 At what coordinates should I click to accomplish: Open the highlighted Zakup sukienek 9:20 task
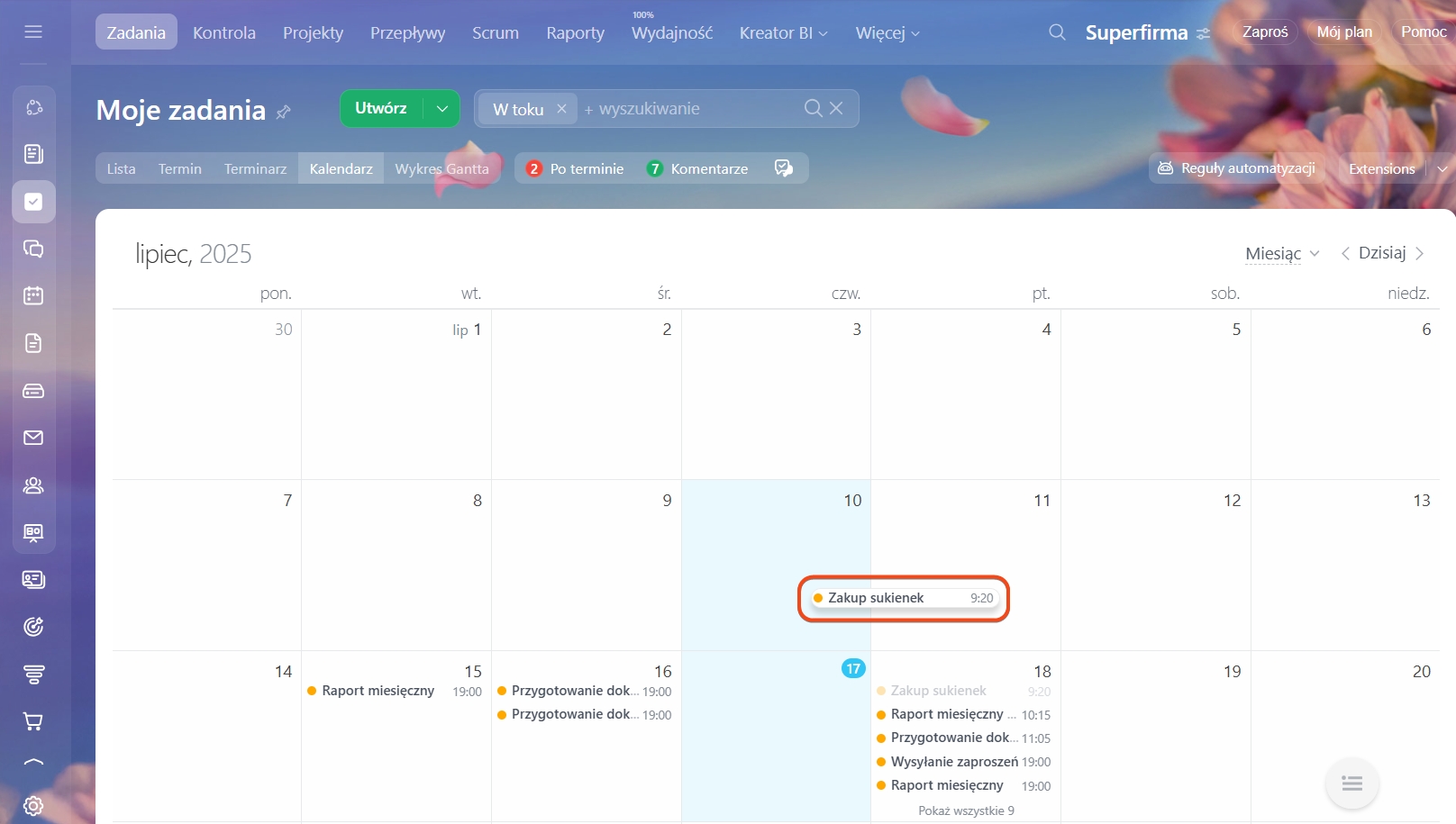click(904, 598)
